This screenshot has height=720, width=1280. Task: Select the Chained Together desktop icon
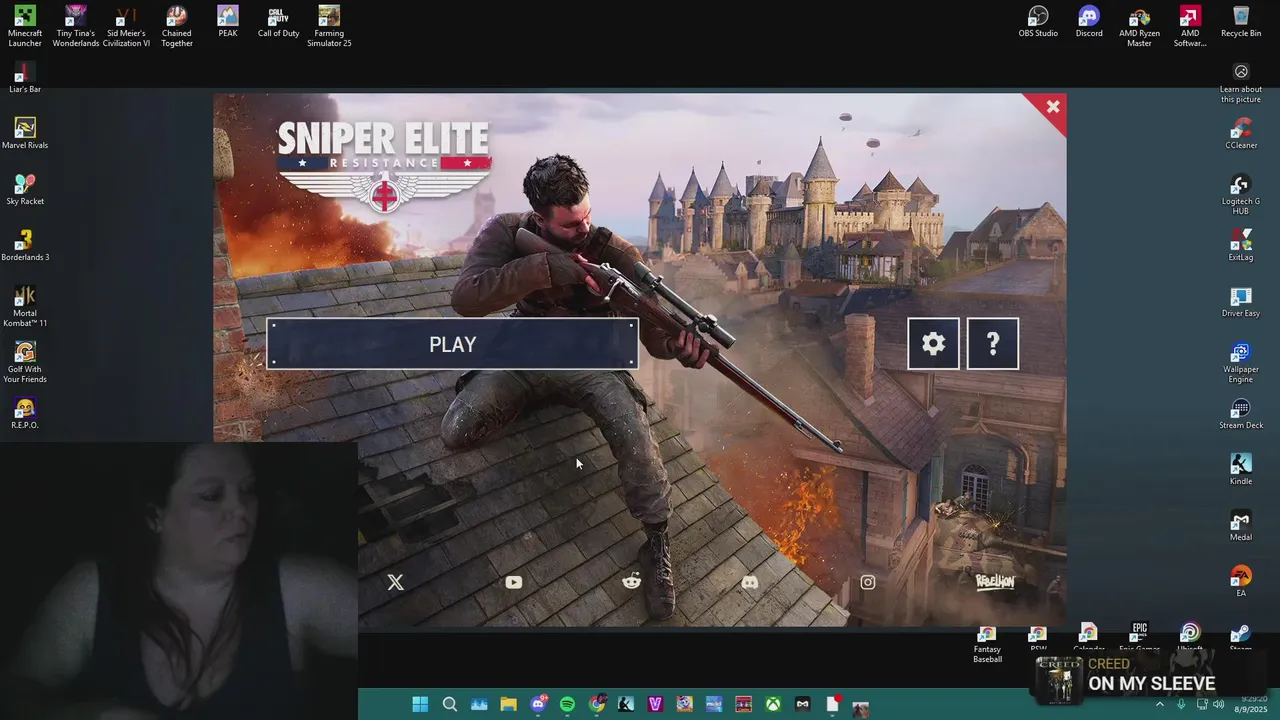tap(177, 27)
